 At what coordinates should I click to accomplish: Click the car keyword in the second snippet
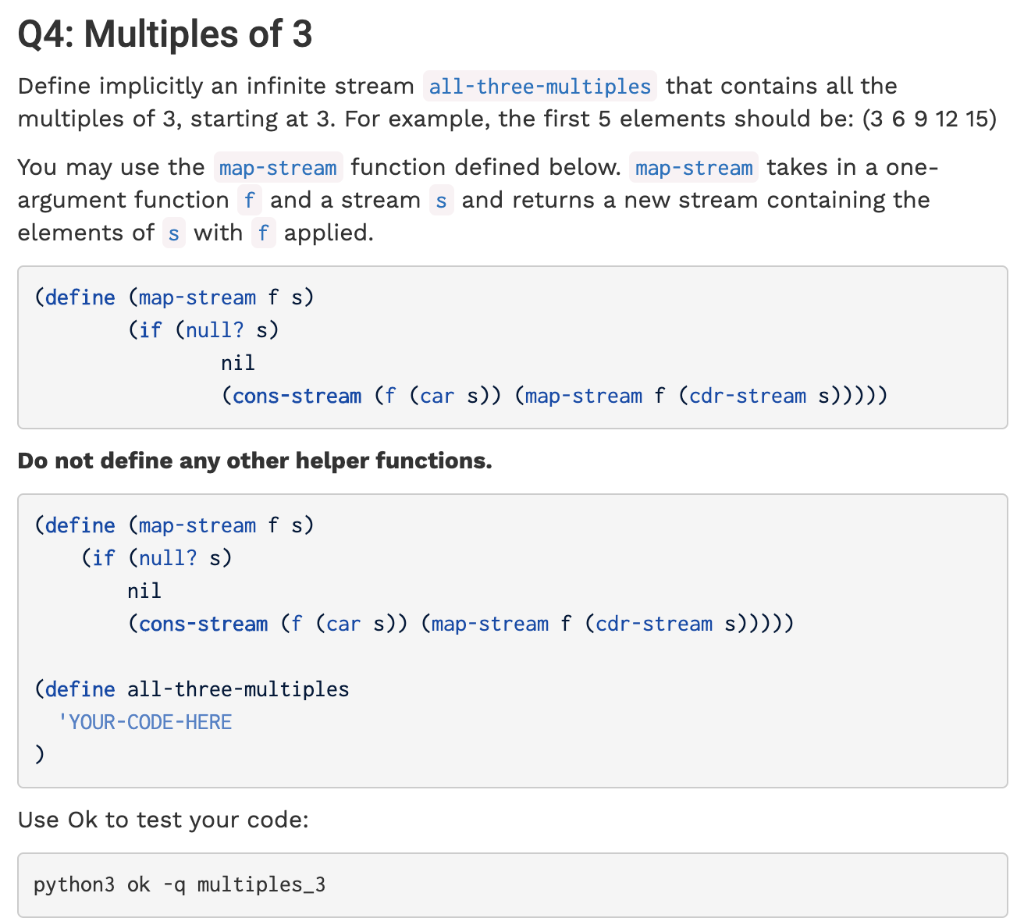(343, 624)
